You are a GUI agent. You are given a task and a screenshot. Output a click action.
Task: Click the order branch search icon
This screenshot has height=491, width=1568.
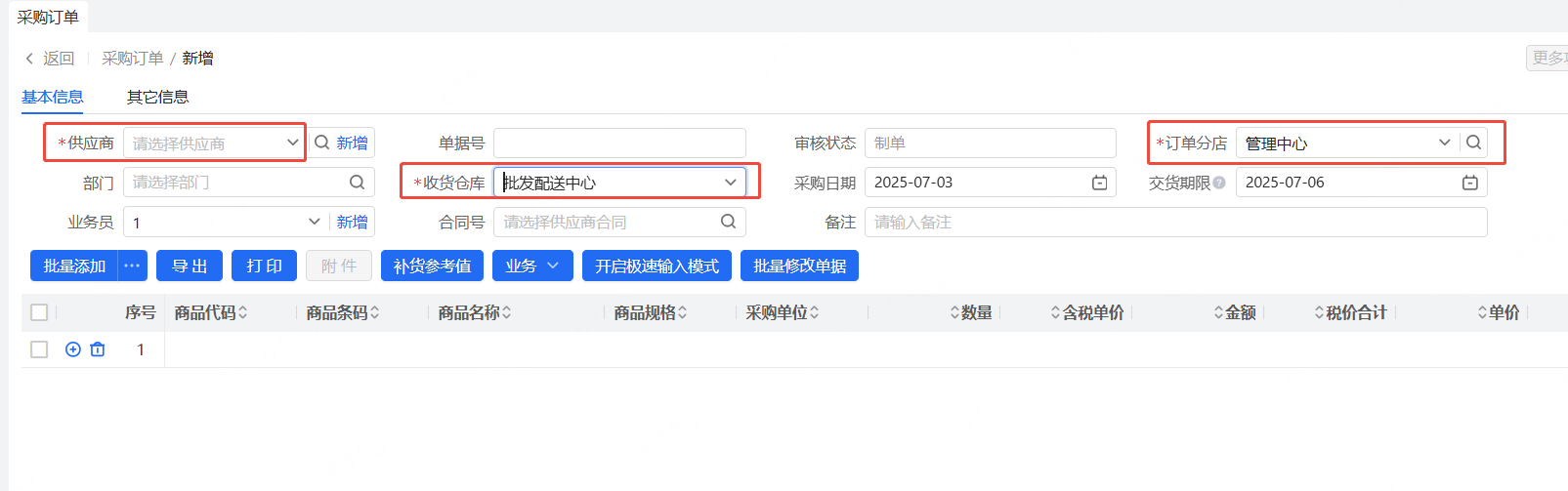[1473, 143]
